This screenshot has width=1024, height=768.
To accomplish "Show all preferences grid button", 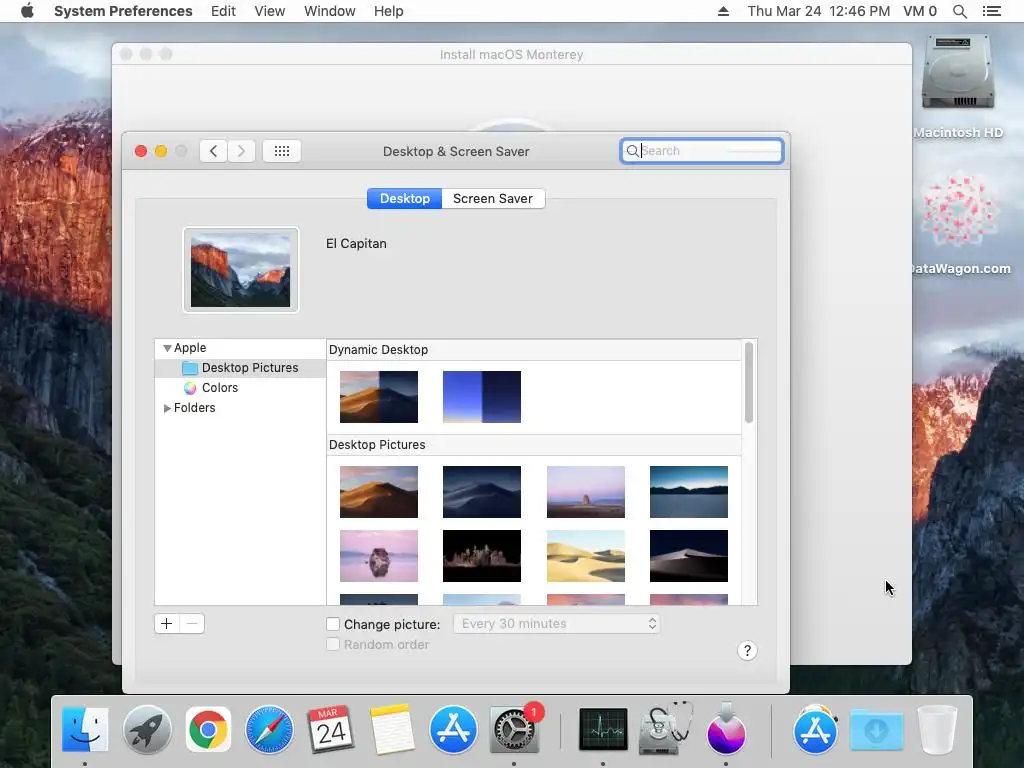I will click(x=281, y=151).
